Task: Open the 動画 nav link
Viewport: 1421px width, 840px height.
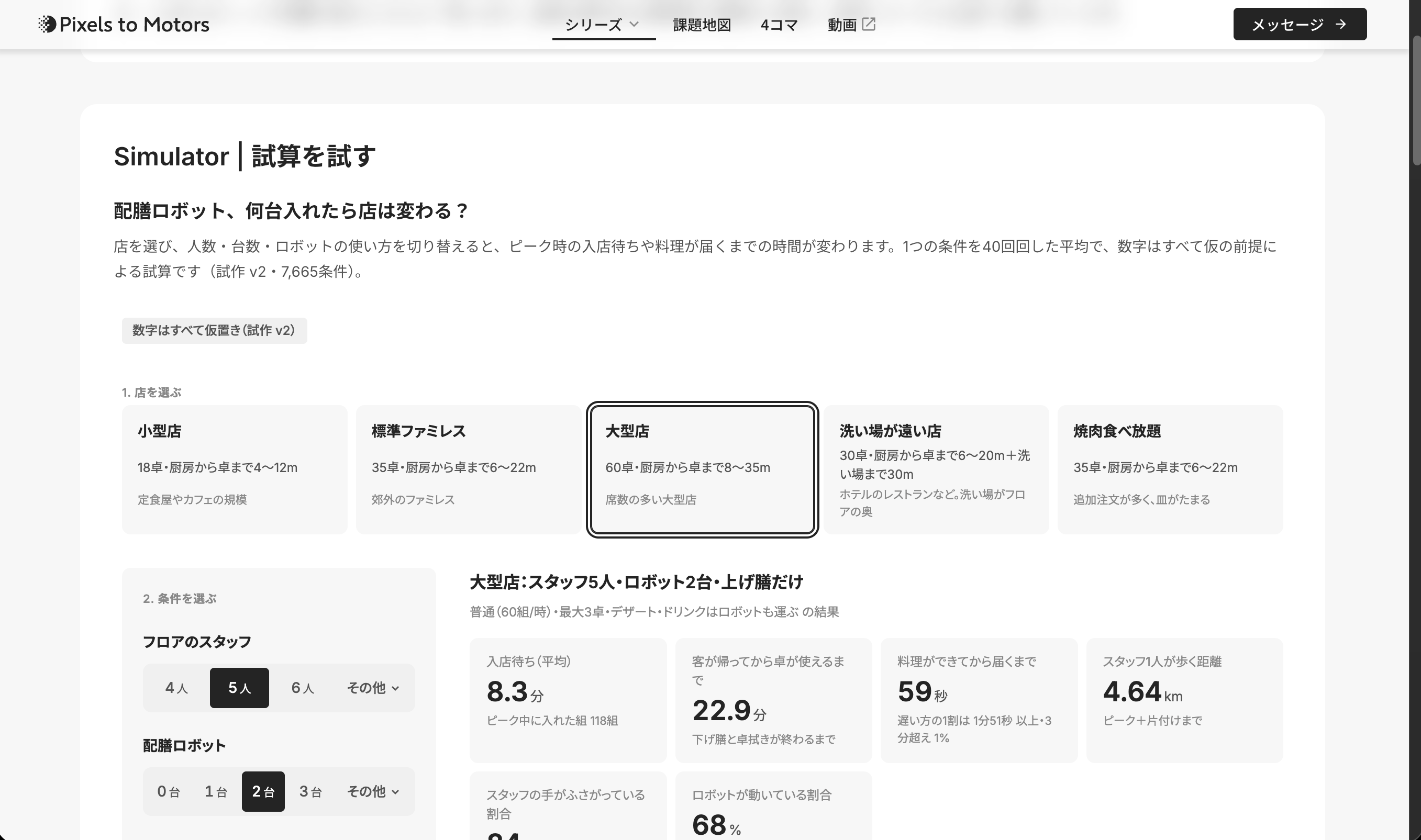Action: point(851,25)
